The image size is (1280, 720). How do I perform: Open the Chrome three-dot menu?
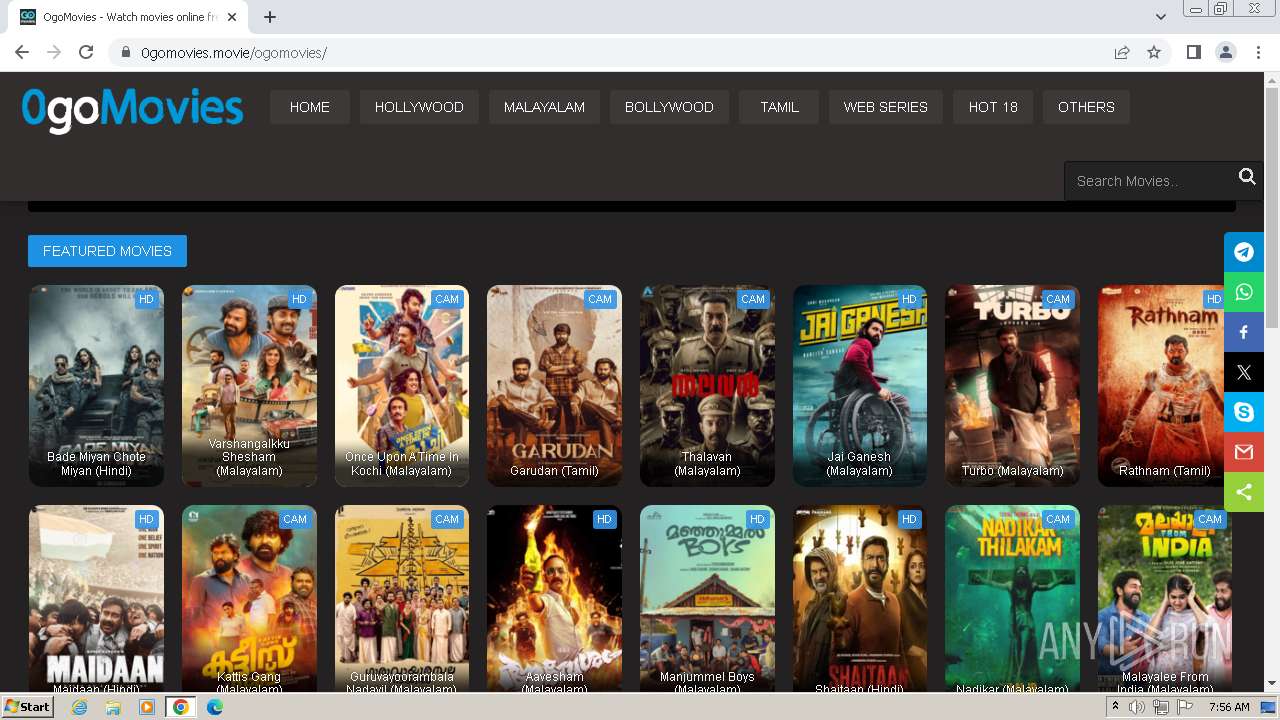coord(1257,52)
